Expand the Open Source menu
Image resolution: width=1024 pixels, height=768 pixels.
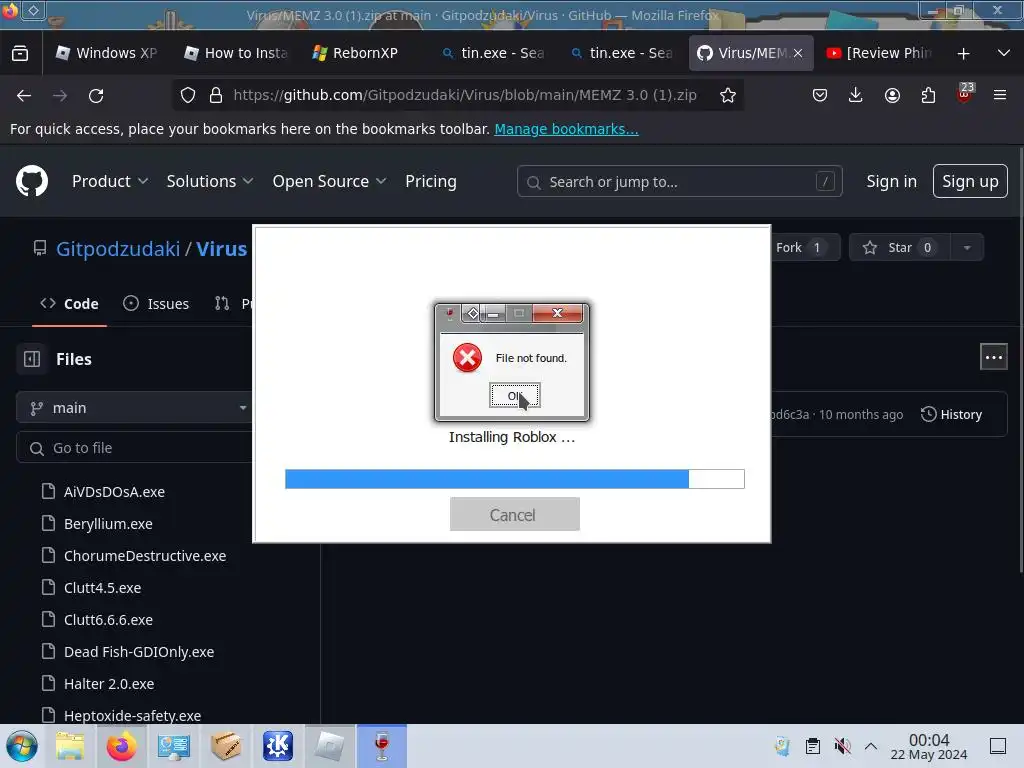(x=329, y=182)
